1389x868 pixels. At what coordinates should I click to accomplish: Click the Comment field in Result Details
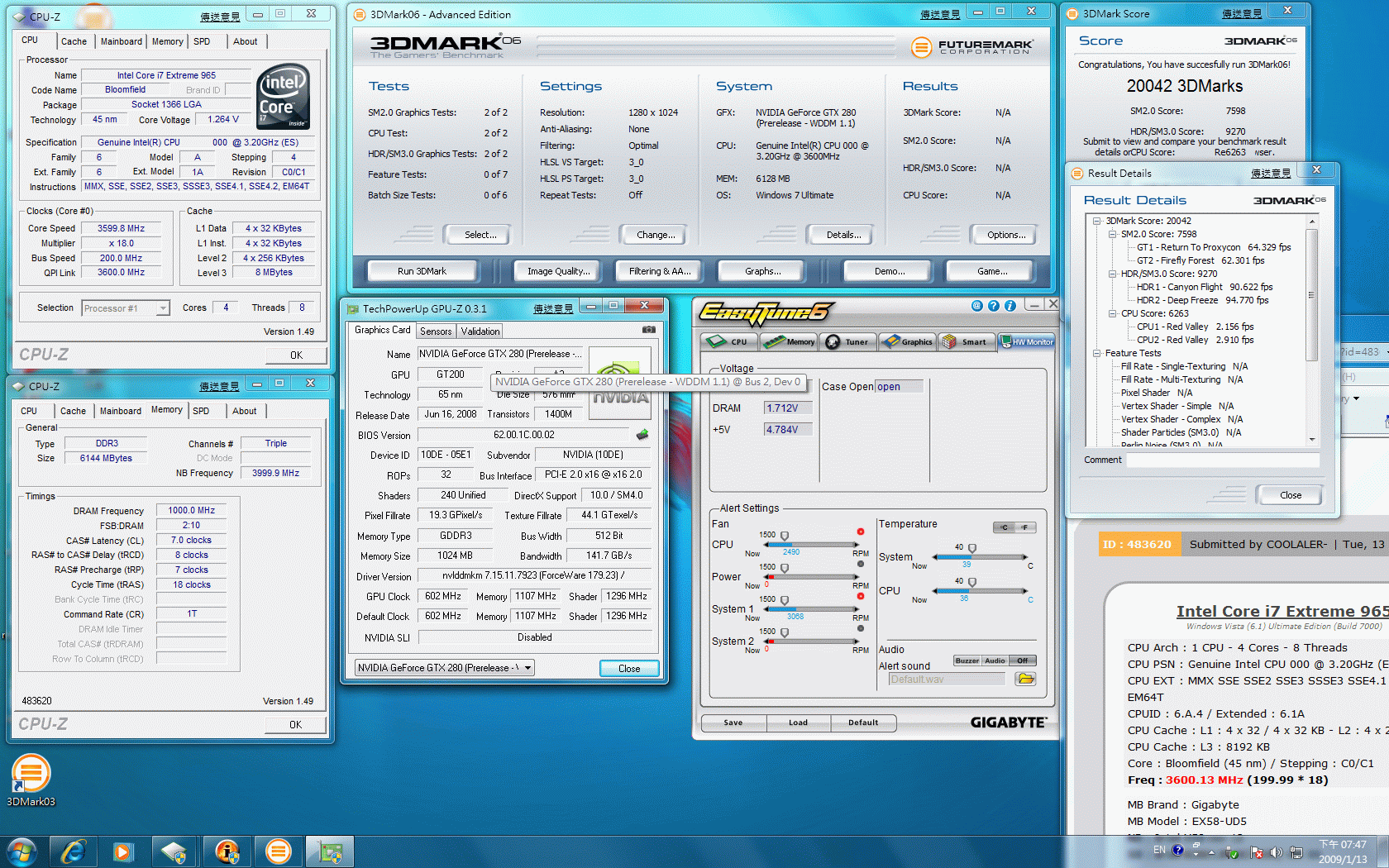[1223, 460]
